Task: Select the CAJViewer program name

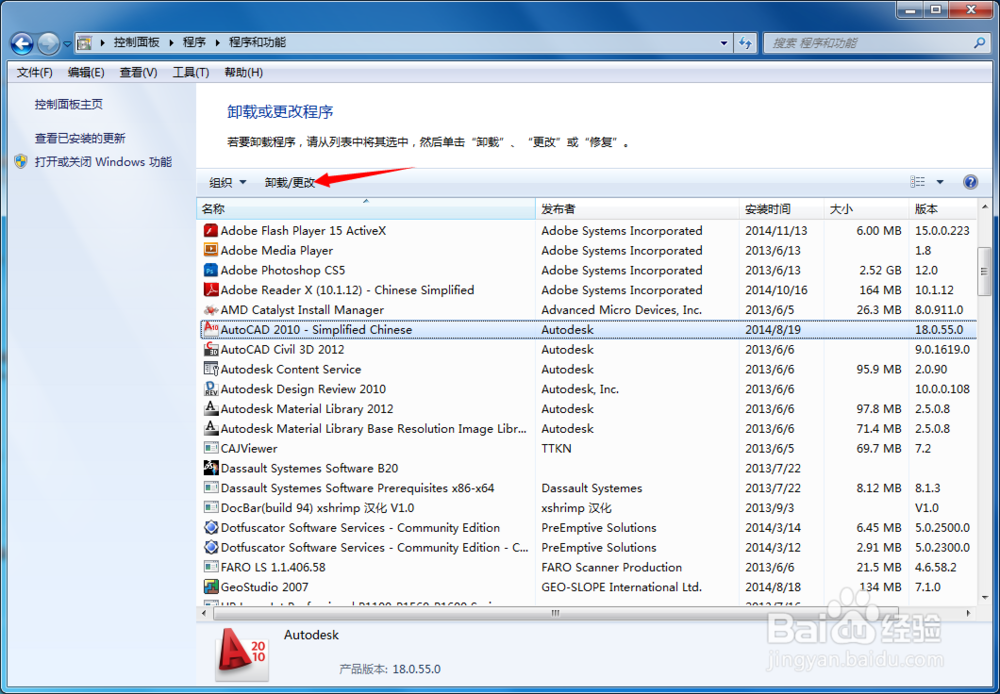Action: click(x=249, y=448)
